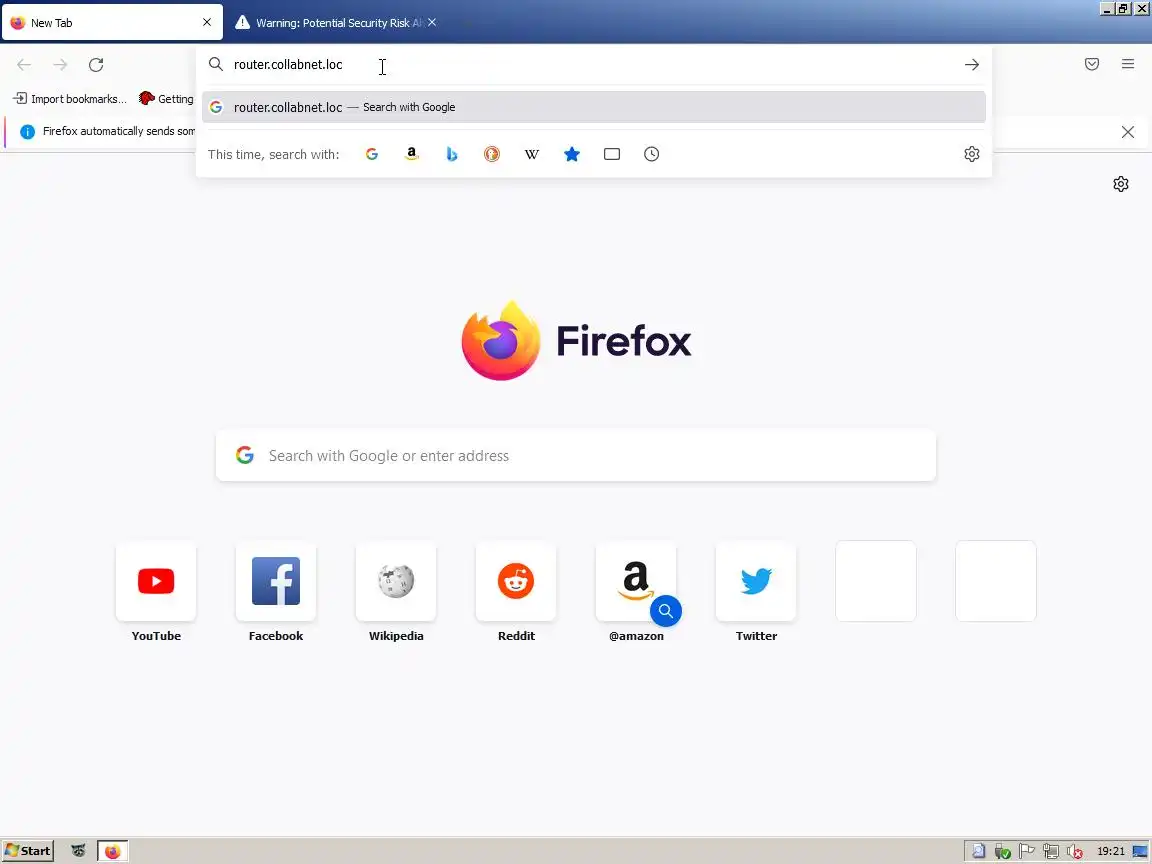Reload the current page
Image resolution: width=1152 pixels, height=864 pixels.
[x=96, y=65]
